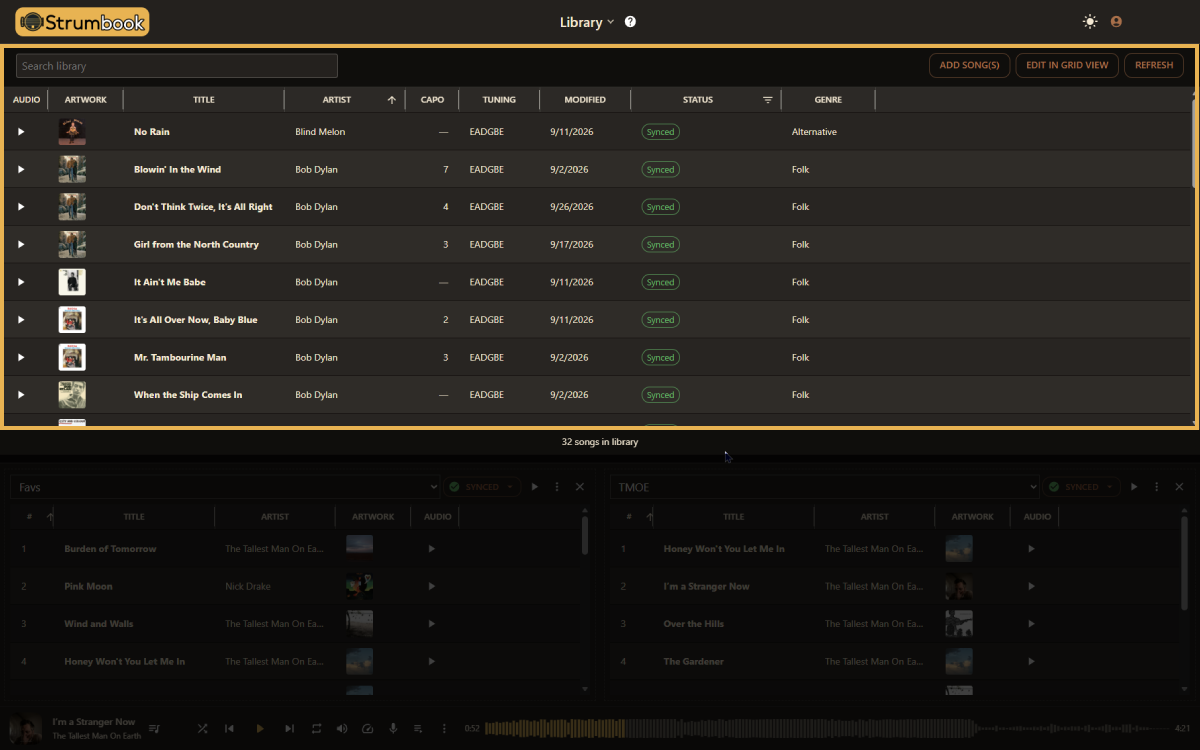Play Honey Won't You Let Me In in TMOE
This screenshot has height=750, width=1200.
pyautogui.click(x=1031, y=549)
